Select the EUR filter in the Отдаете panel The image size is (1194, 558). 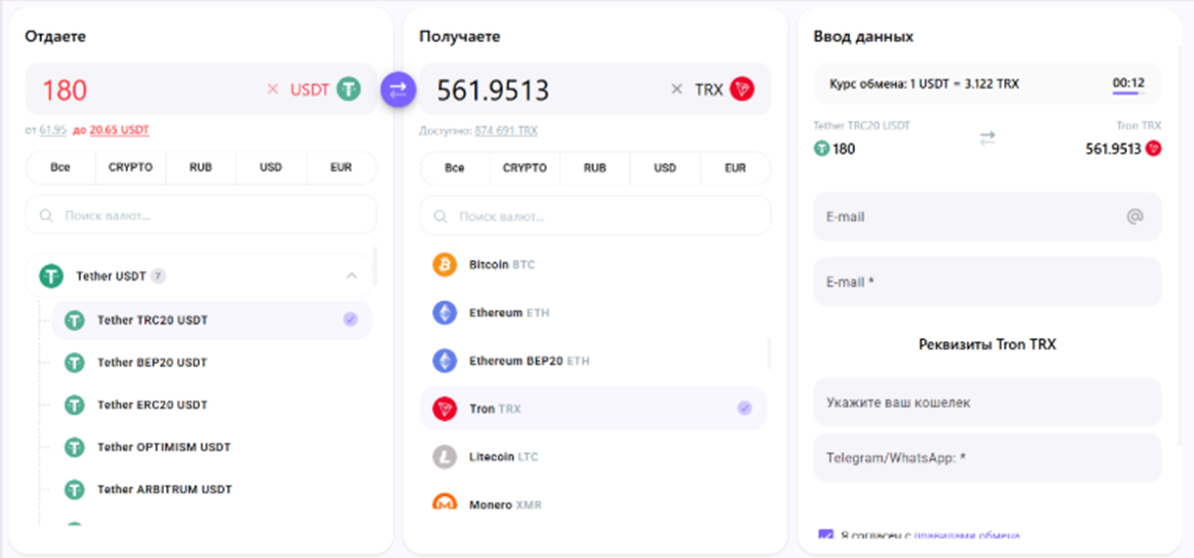(341, 168)
